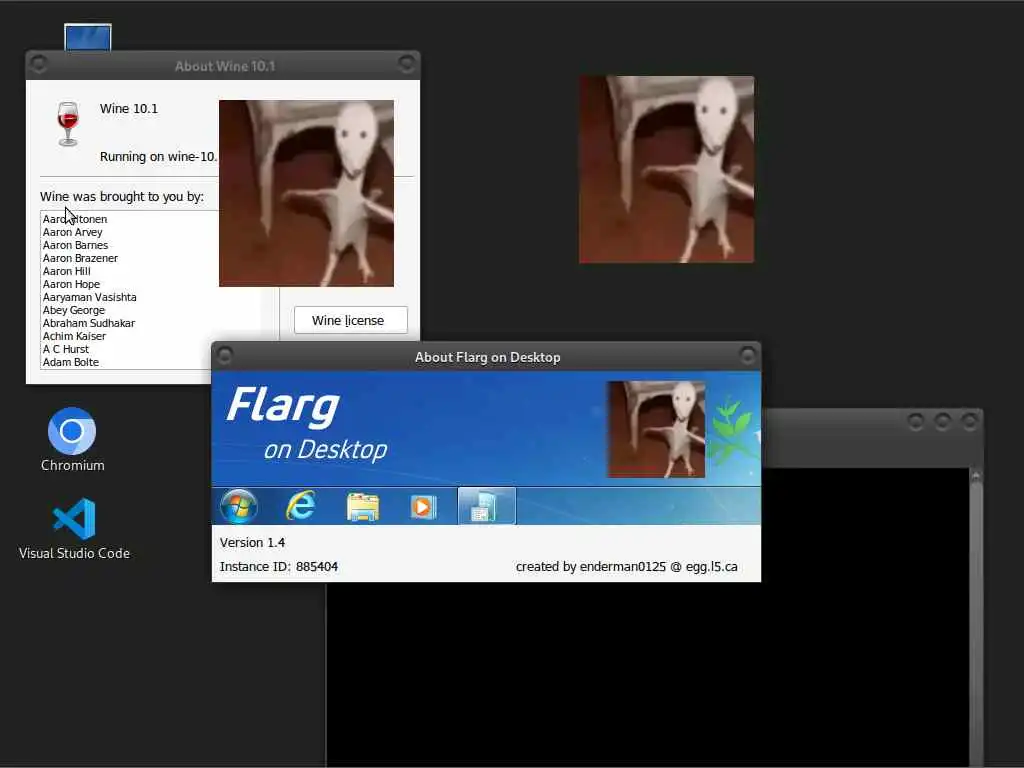Viewport: 1024px width, 768px height.
Task: Click the on Desktop text in Flarg banner
Action: [x=325, y=450]
